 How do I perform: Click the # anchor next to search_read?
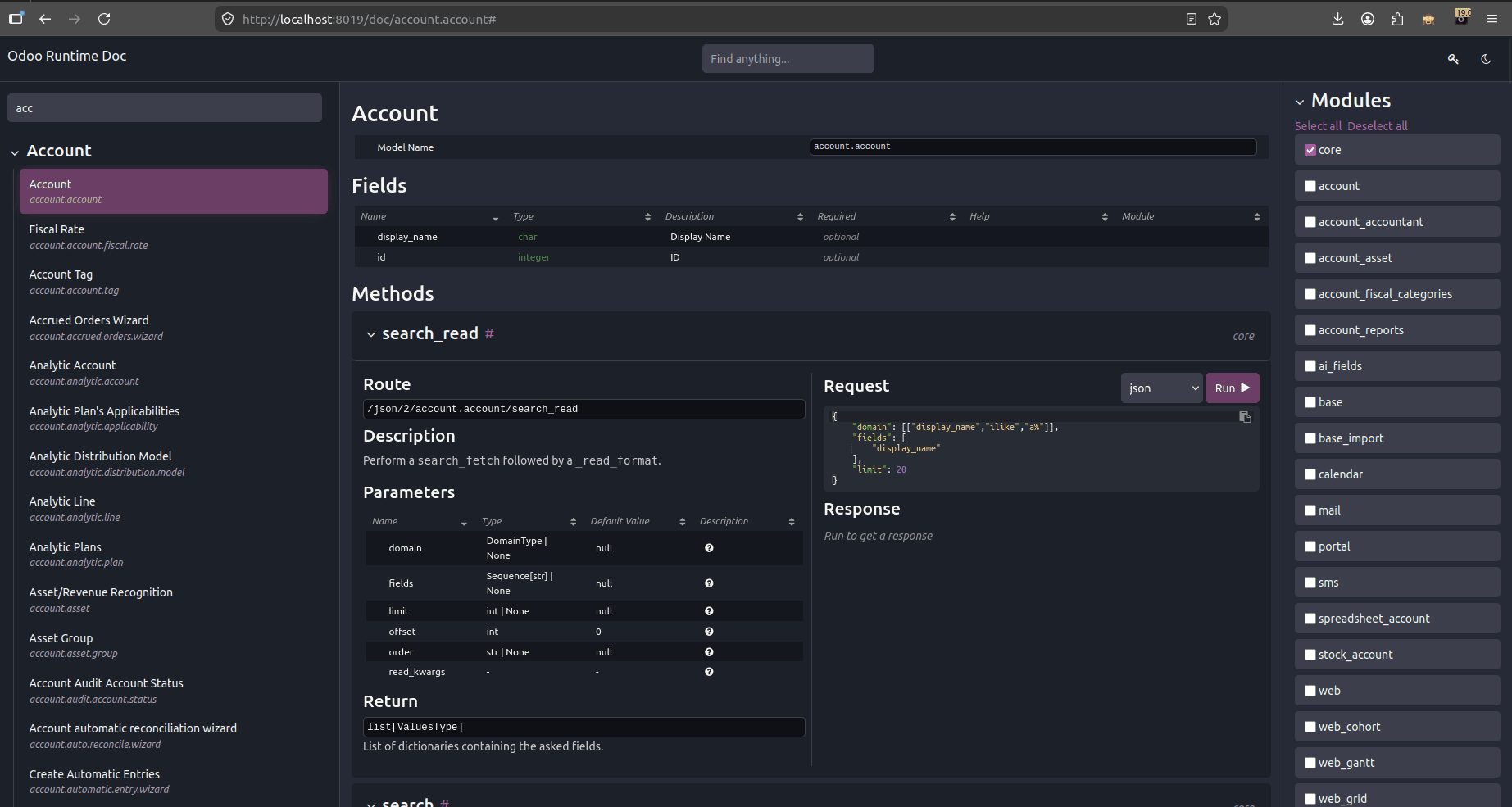click(489, 333)
